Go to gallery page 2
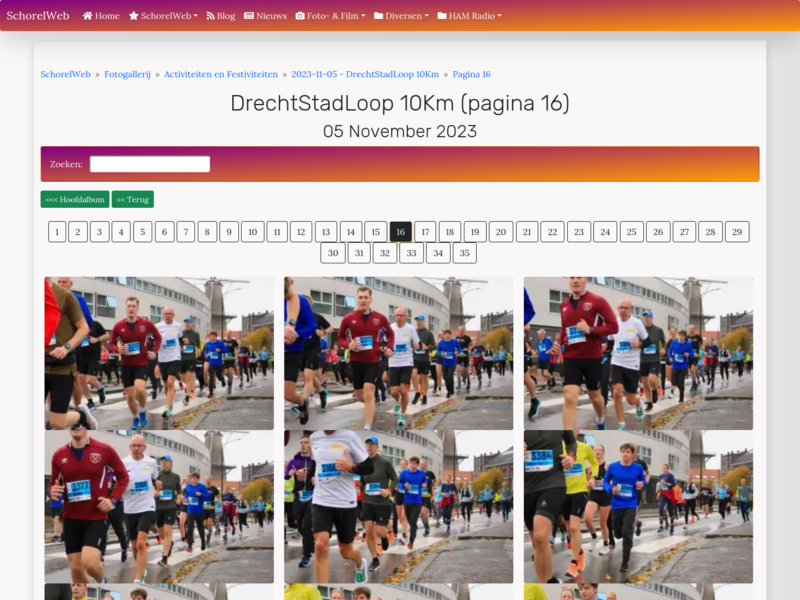 click(x=78, y=232)
